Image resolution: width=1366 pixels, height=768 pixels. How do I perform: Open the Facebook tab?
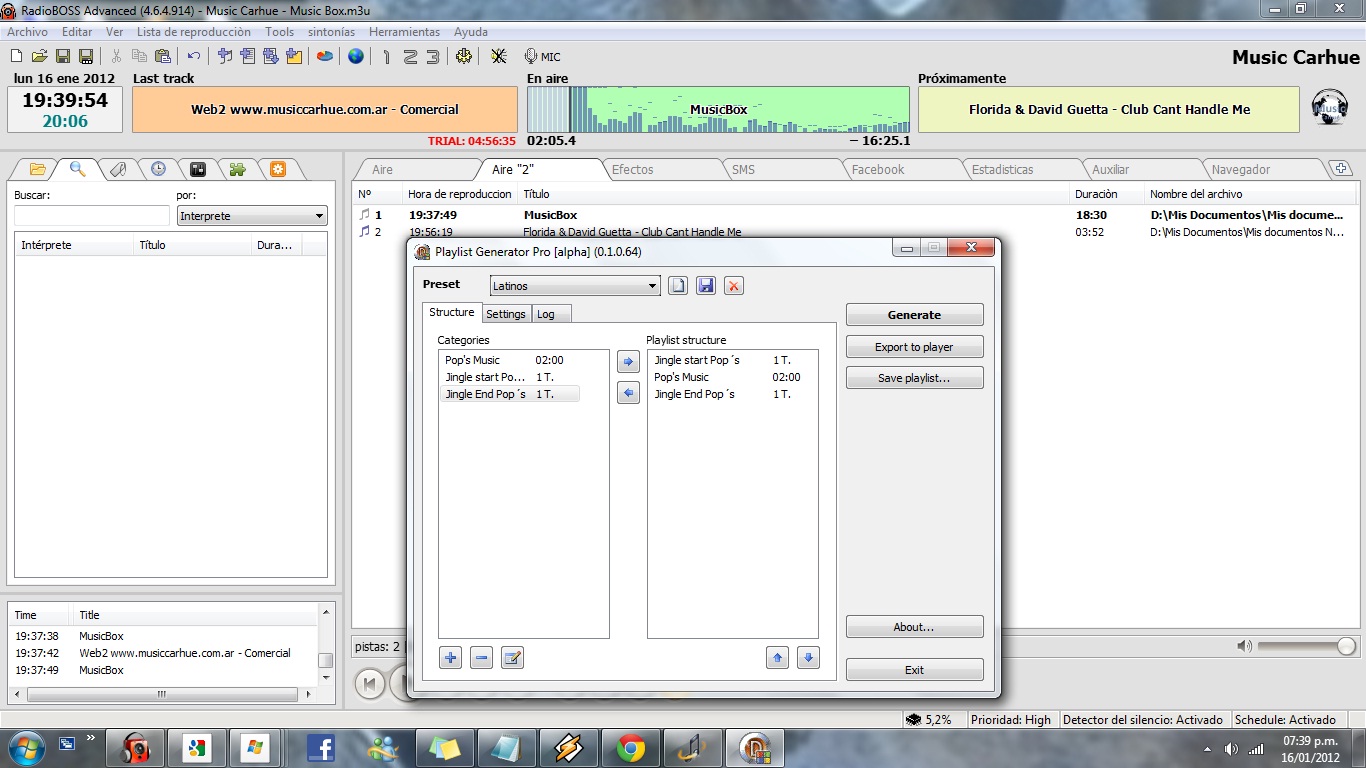click(x=878, y=170)
